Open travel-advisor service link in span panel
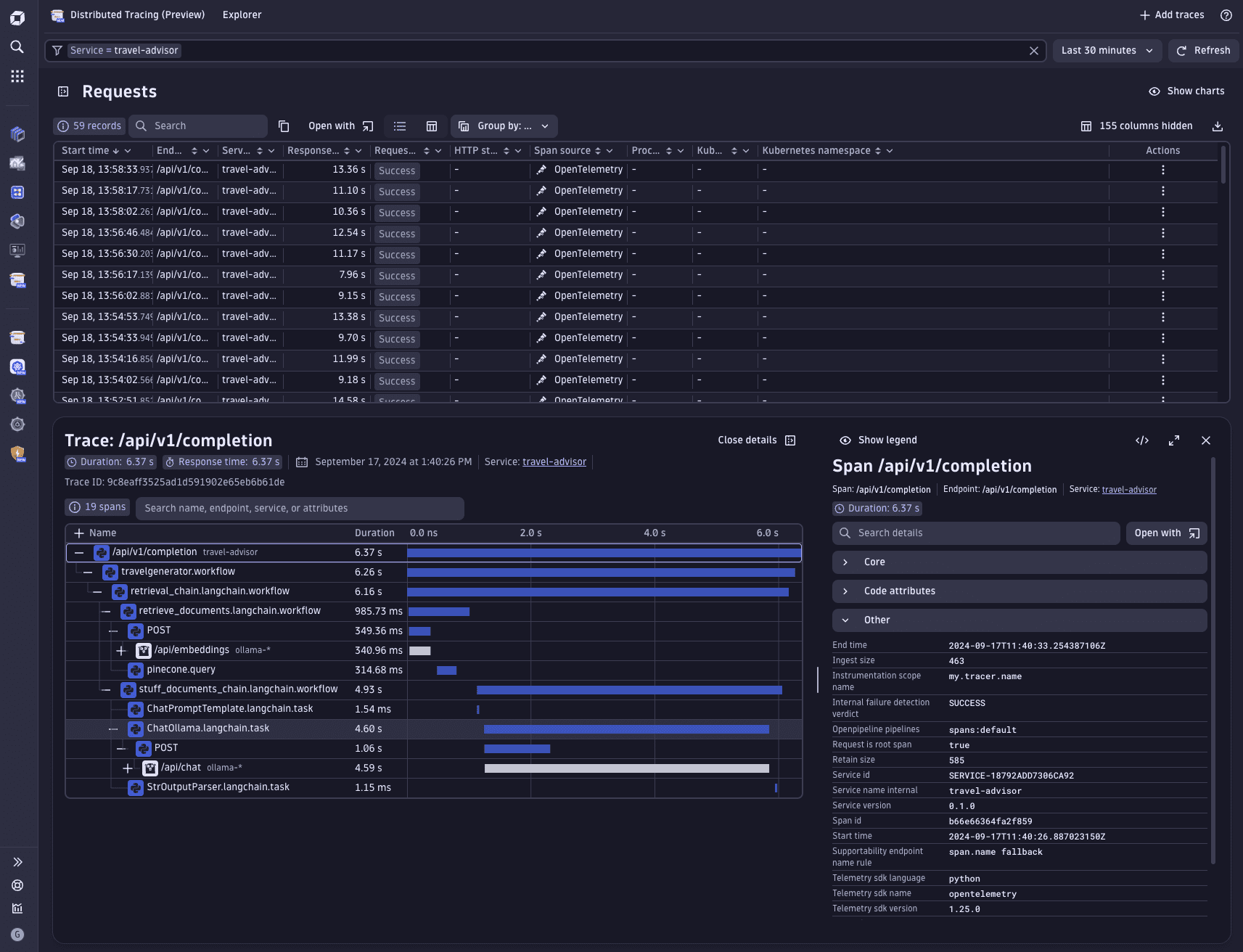The height and width of the screenshot is (952, 1243). pos(1129,490)
